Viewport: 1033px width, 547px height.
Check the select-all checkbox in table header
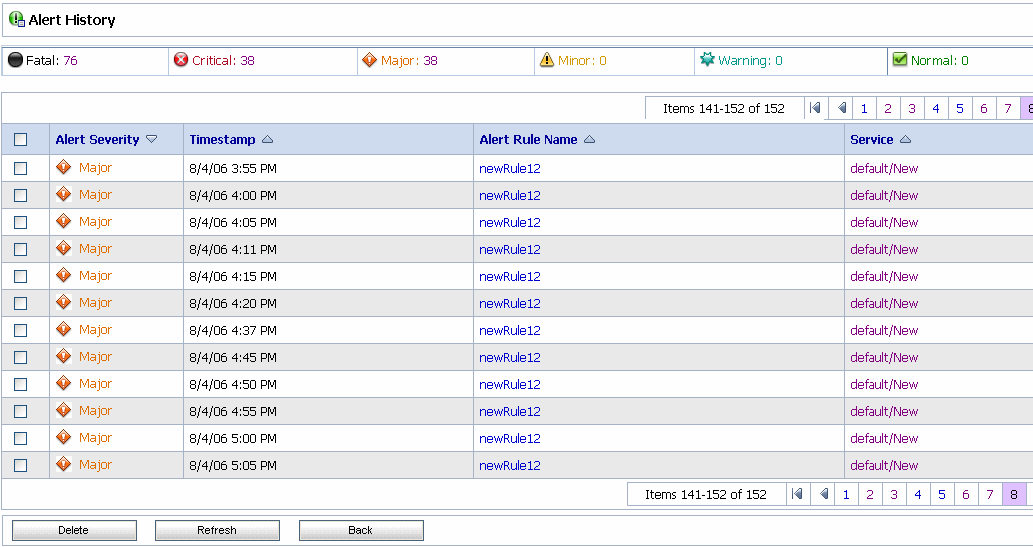(20, 140)
